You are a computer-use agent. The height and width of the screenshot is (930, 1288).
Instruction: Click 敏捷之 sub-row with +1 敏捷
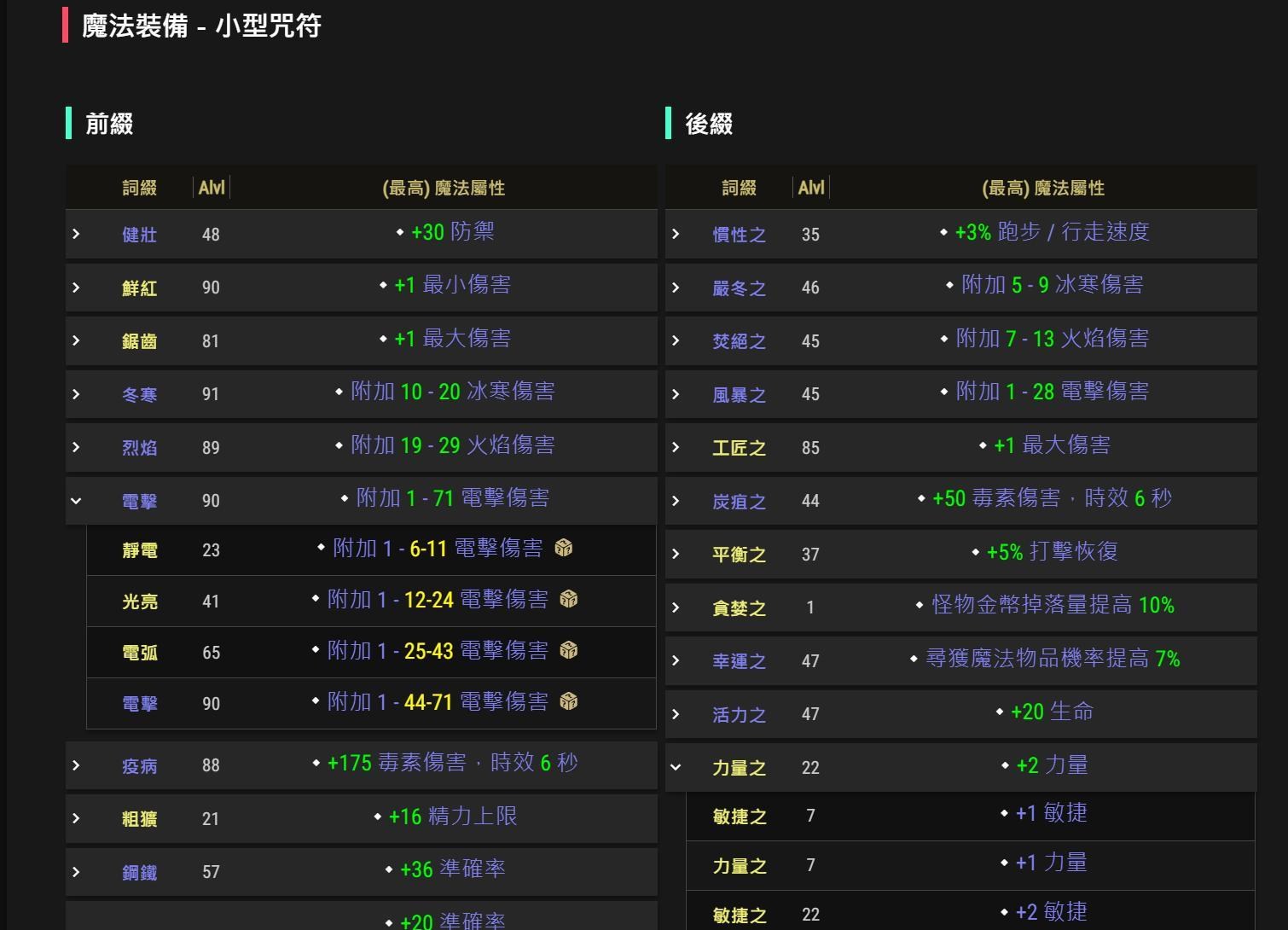970,816
